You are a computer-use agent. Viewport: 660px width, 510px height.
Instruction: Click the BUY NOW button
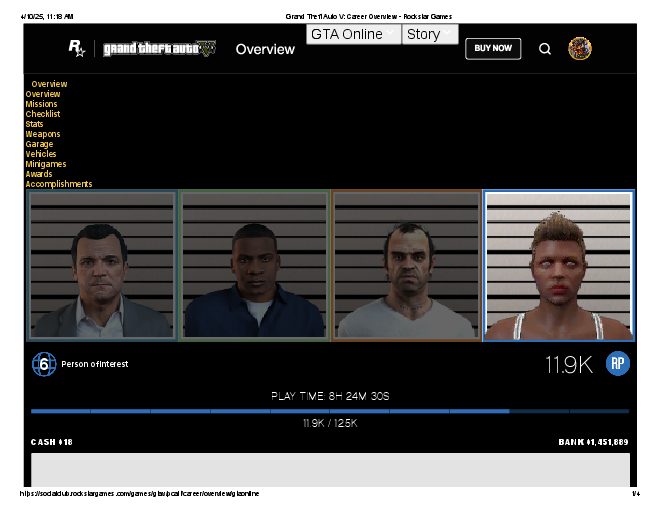tap(493, 48)
